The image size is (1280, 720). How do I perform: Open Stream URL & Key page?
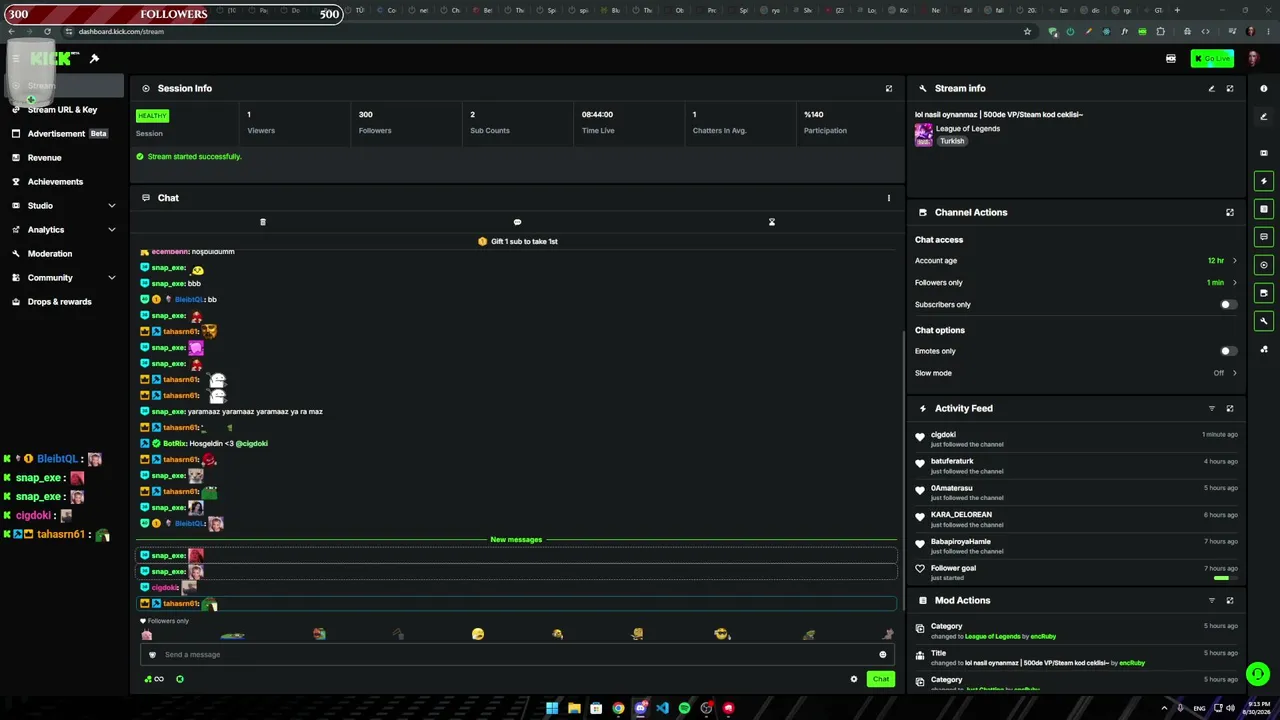pyautogui.click(x=64, y=110)
